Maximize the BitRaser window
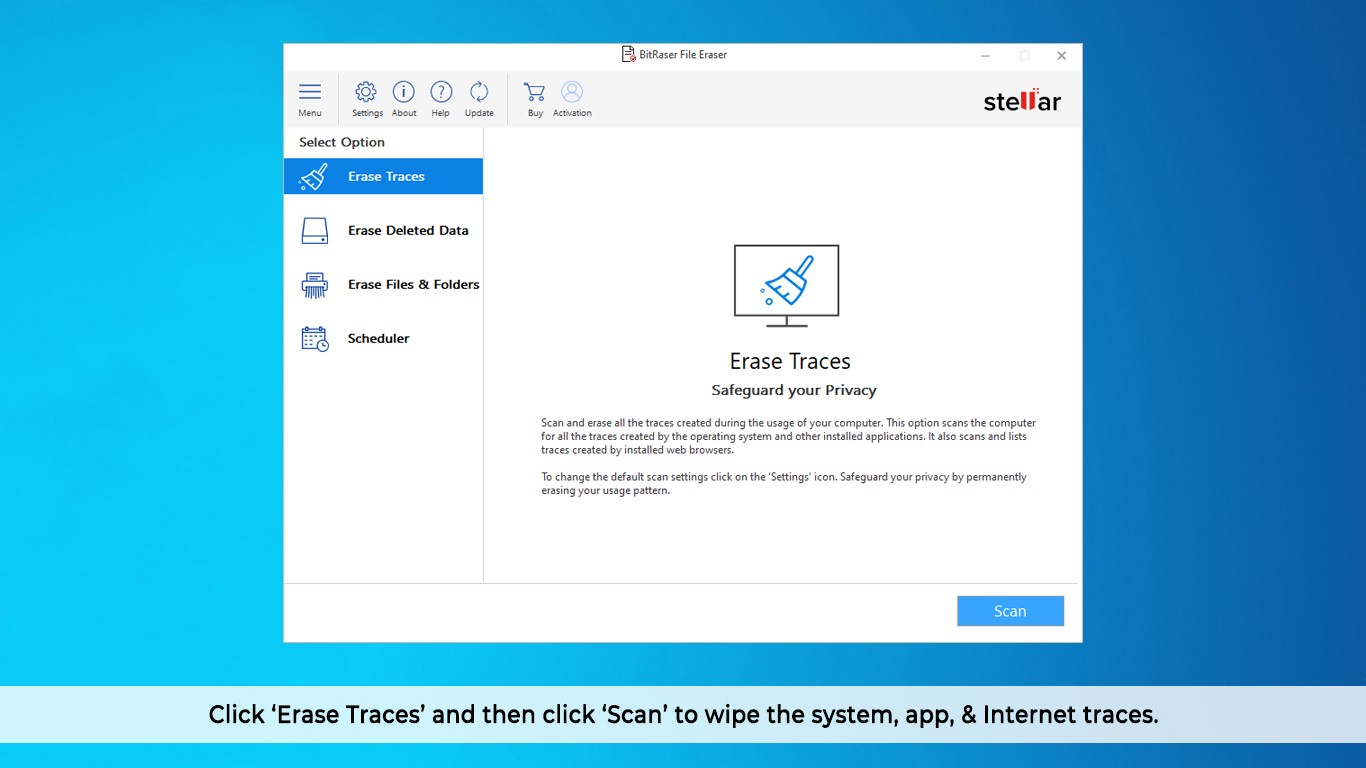Image resolution: width=1366 pixels, height=768 pixels. [x=1024, y=56]
